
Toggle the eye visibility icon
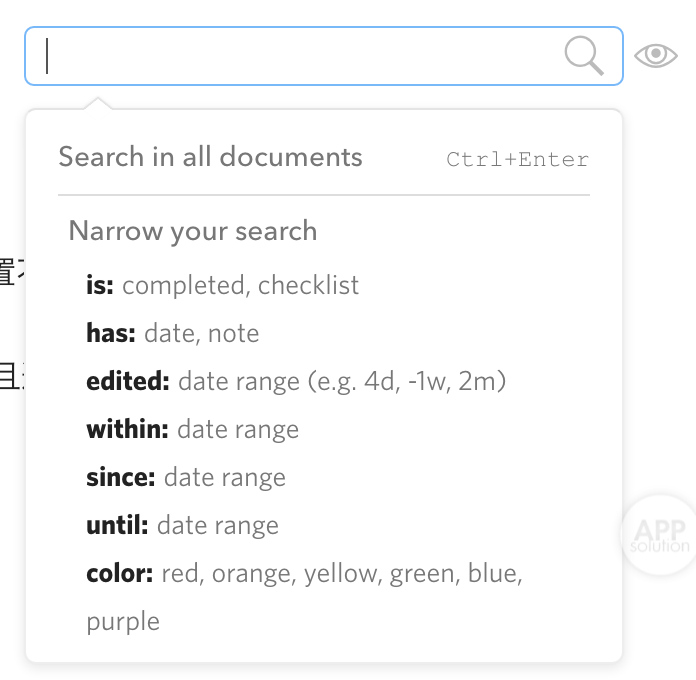pos(656,55)
